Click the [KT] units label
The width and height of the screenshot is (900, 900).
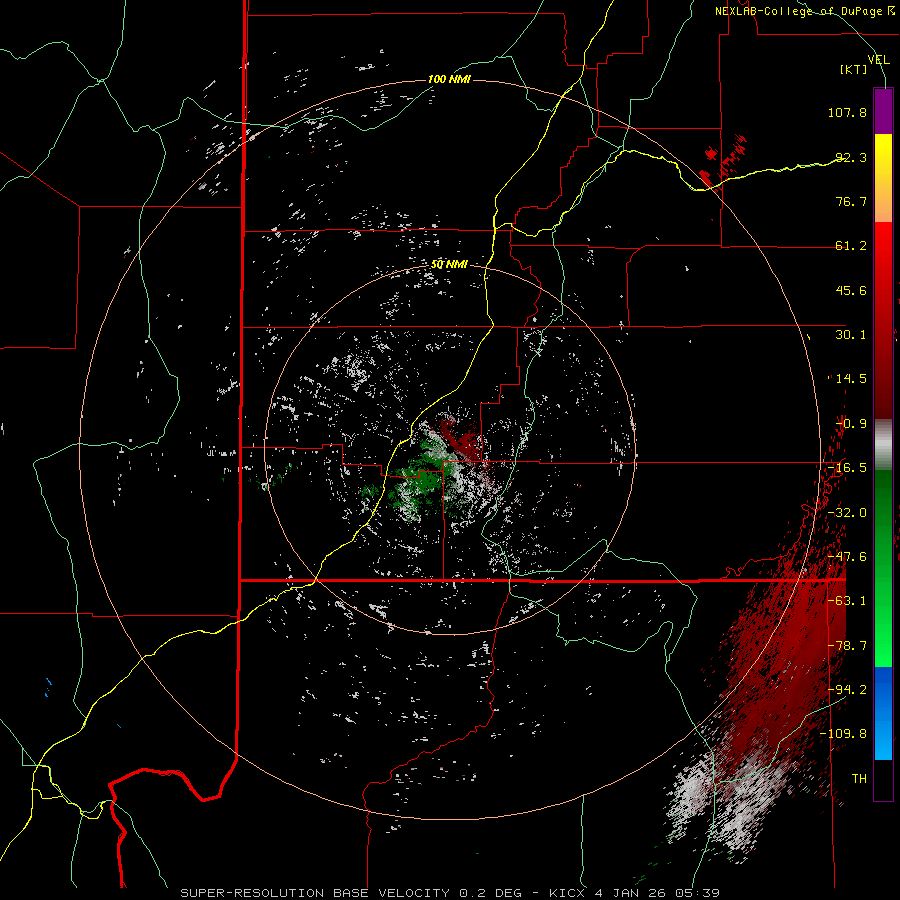point(854,69)
